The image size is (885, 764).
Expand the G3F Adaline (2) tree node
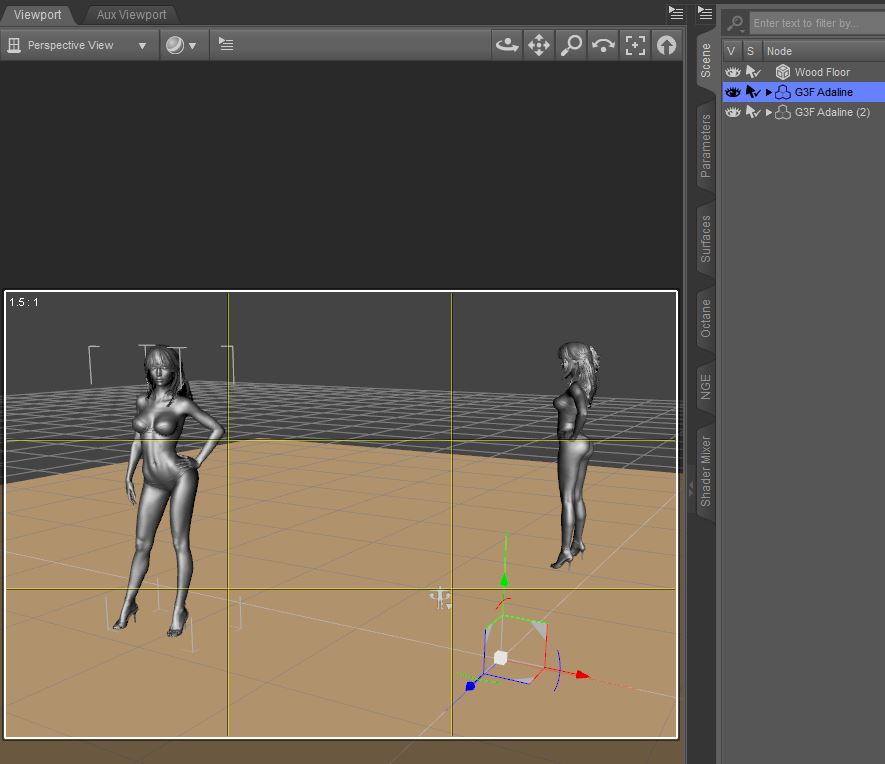[769, 112]
